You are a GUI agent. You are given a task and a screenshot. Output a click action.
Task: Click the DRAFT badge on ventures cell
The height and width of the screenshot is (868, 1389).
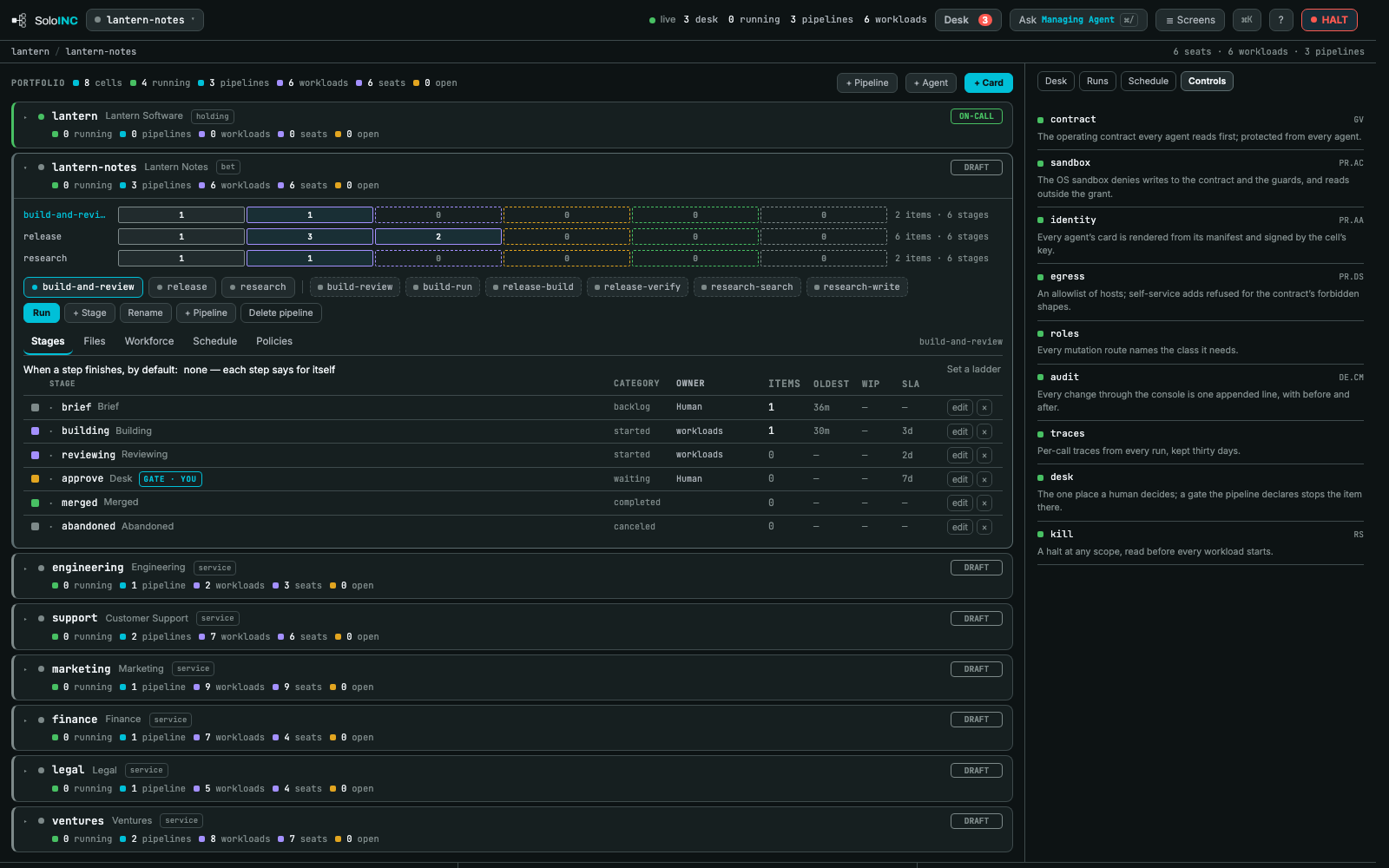[977, 821]
